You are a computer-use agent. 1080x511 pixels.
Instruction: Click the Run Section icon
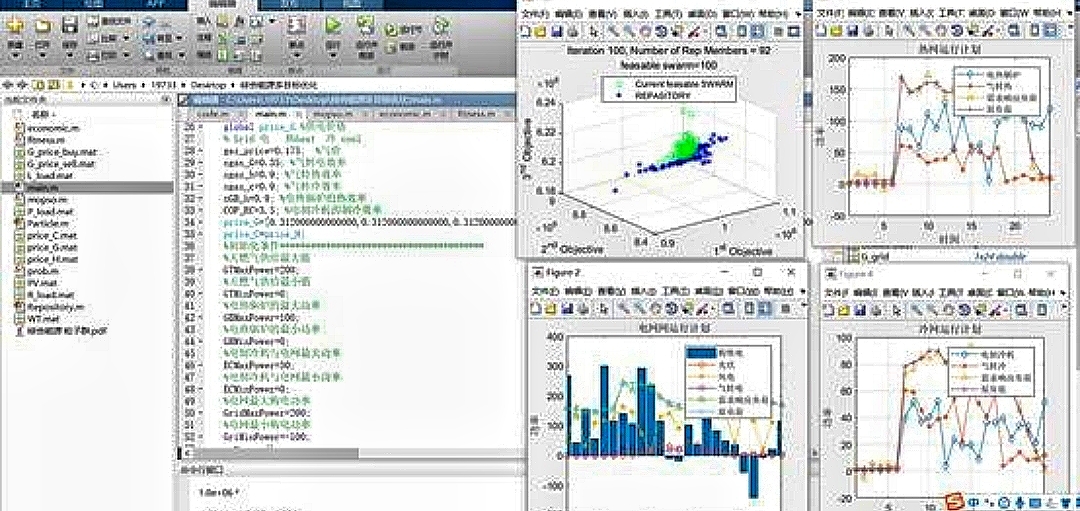[x=390, y=30]
